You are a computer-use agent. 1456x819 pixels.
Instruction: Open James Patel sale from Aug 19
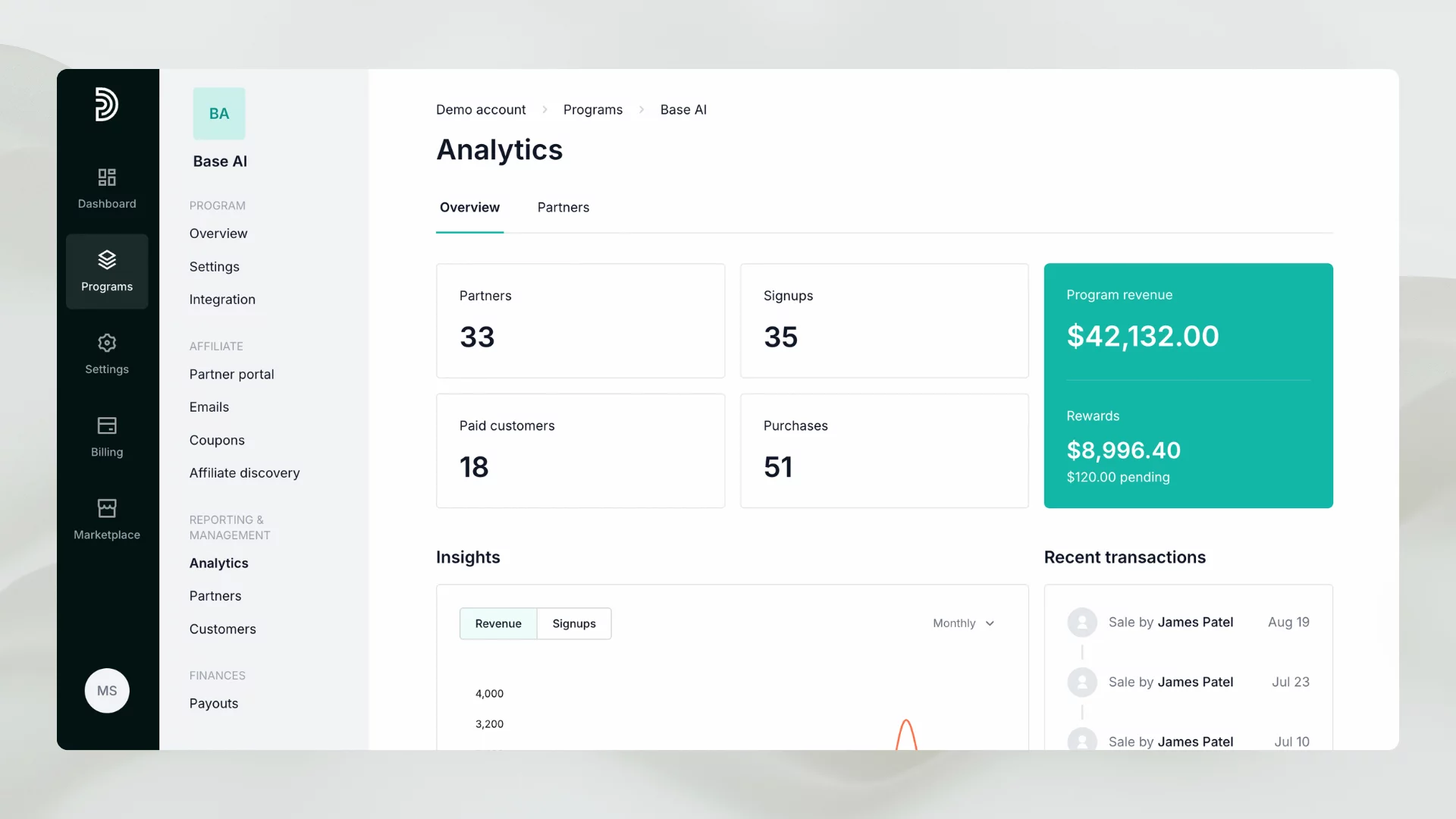pyautogui.click(x=1188, y=623)
